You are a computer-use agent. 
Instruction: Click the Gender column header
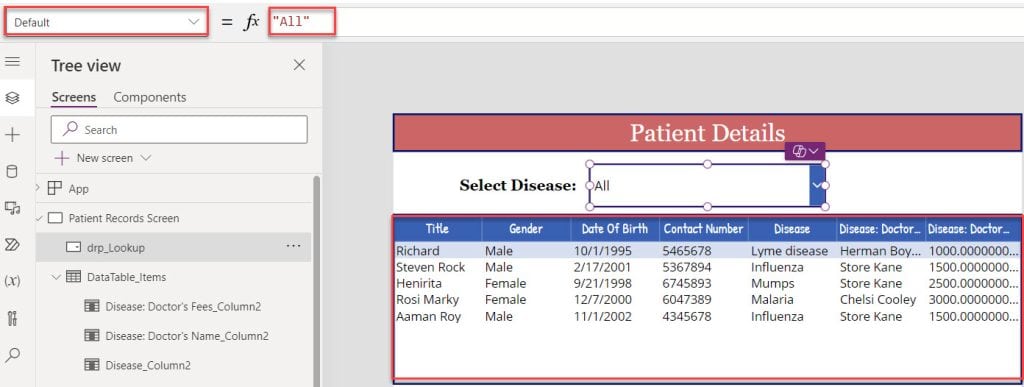(526, 229)
